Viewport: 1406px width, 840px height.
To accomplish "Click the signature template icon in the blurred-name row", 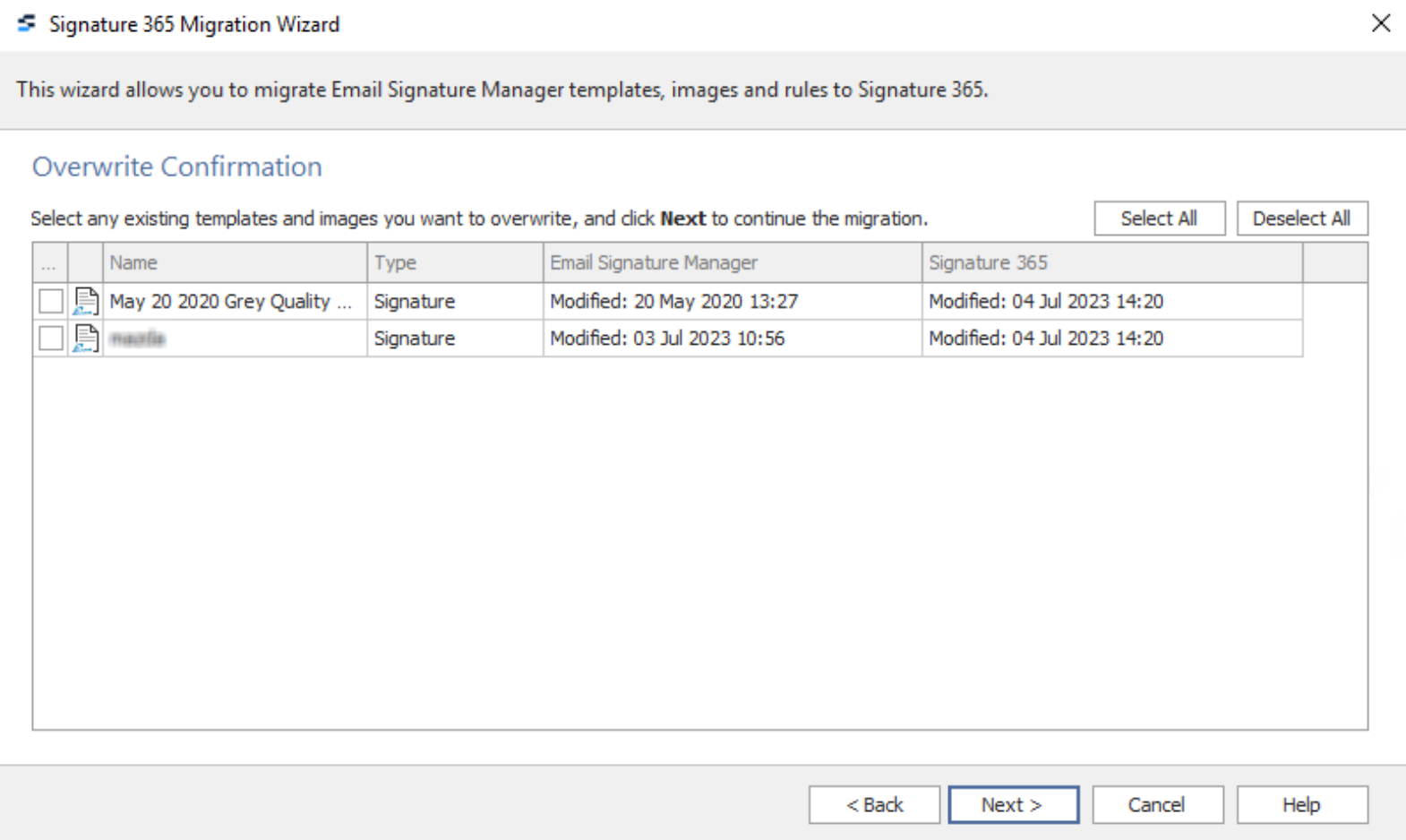I will pyautogui.click(x=86, y=339).
